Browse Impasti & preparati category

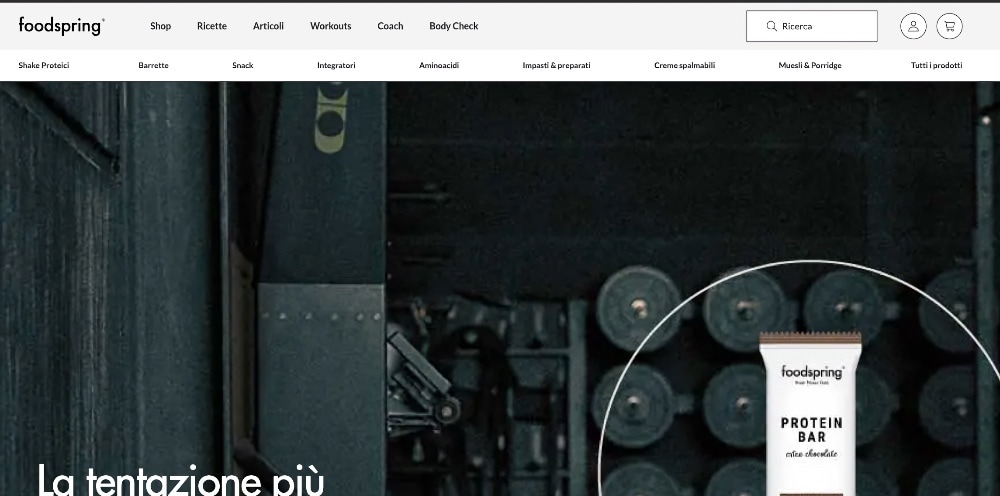(x=556, y=65)
